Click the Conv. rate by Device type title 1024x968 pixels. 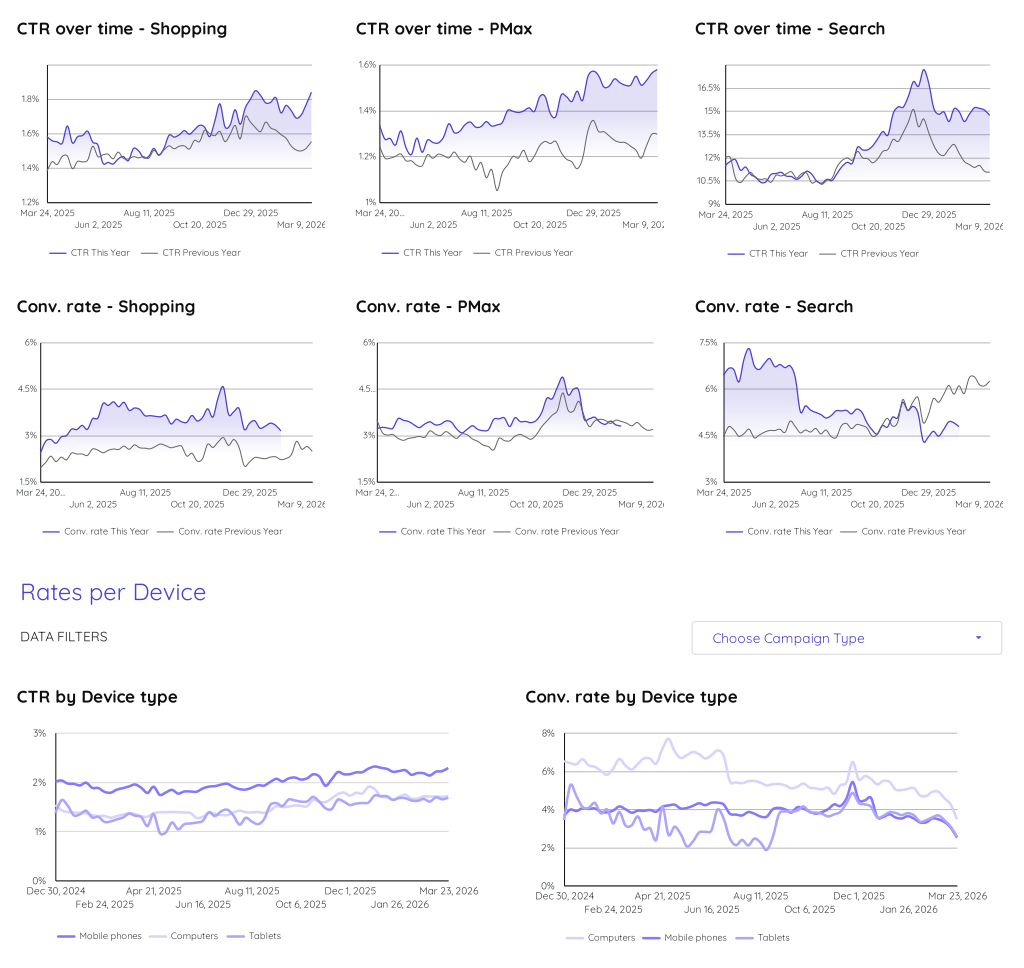(x=630, y=697)
